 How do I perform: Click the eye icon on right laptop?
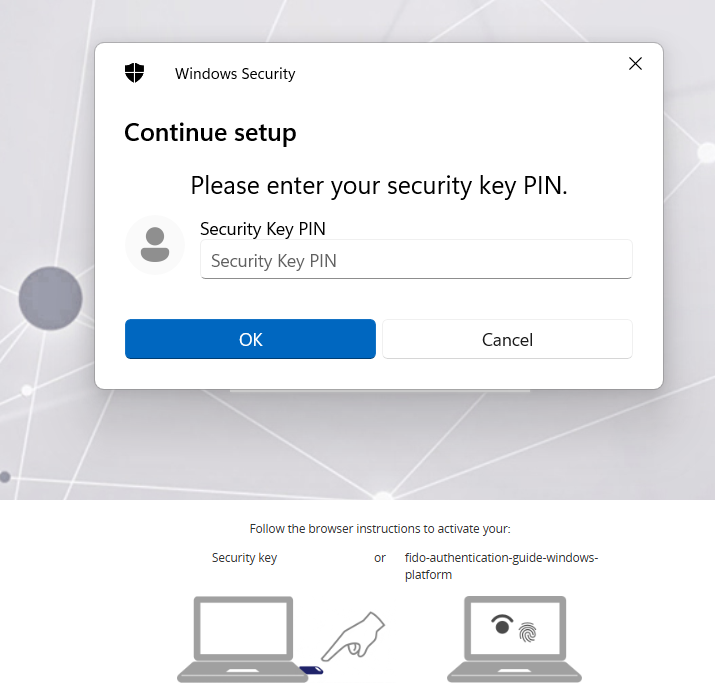[502, 625]
